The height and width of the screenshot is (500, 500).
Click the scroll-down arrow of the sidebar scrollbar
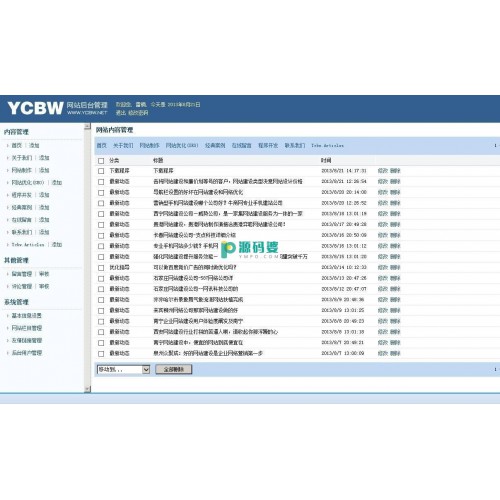87,389
